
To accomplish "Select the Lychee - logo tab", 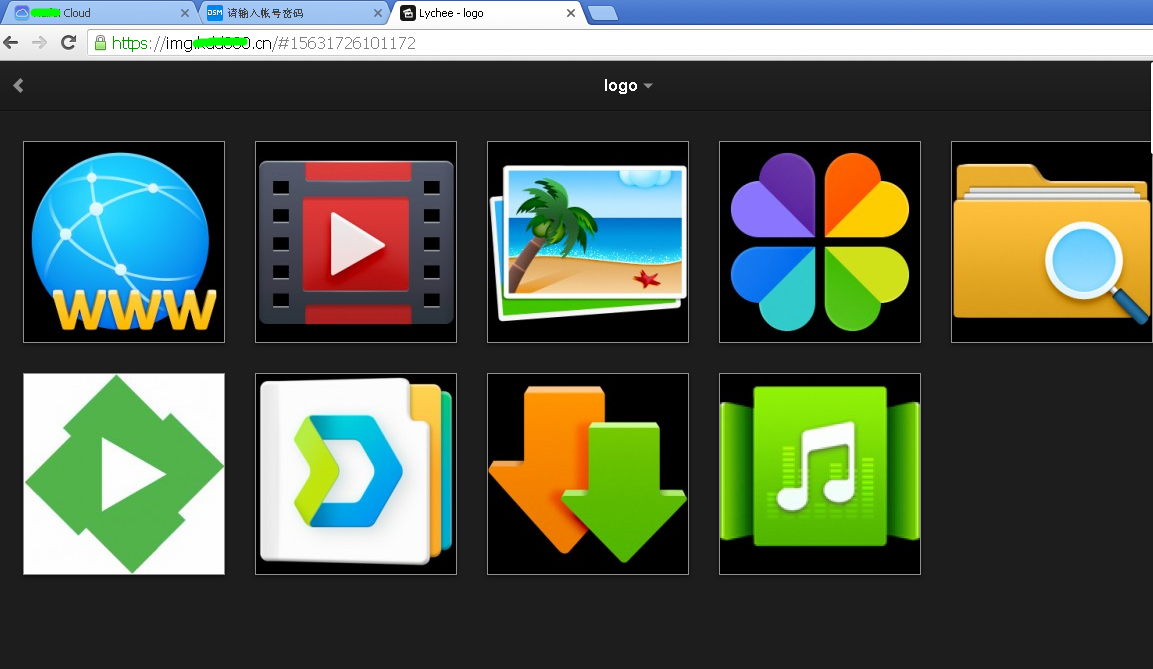I will tap(487, 12).
